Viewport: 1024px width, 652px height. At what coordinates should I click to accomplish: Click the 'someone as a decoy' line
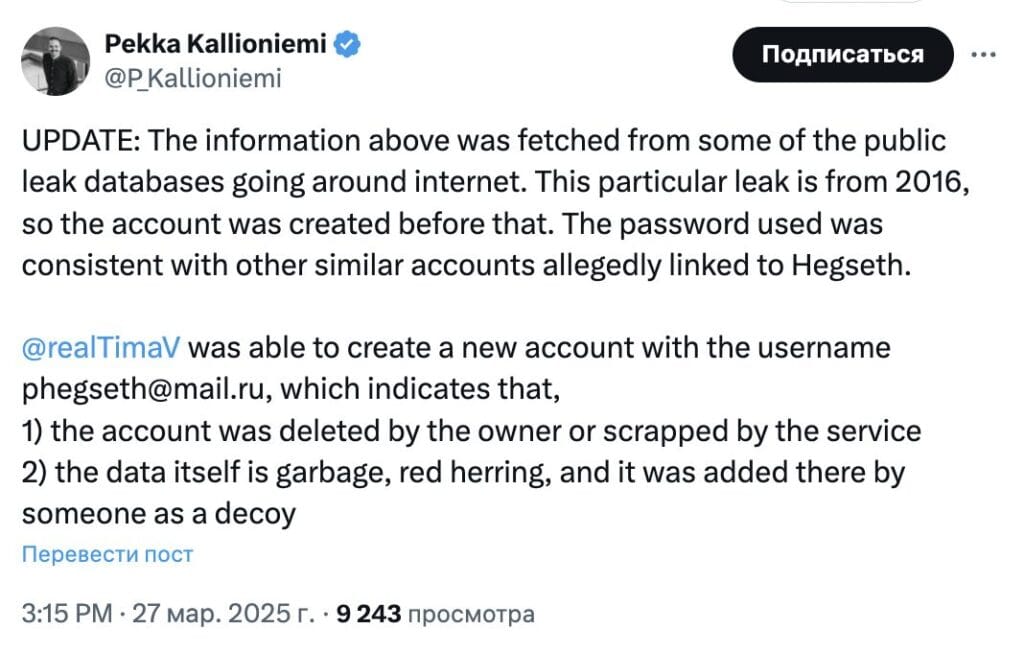coord(159,514)
